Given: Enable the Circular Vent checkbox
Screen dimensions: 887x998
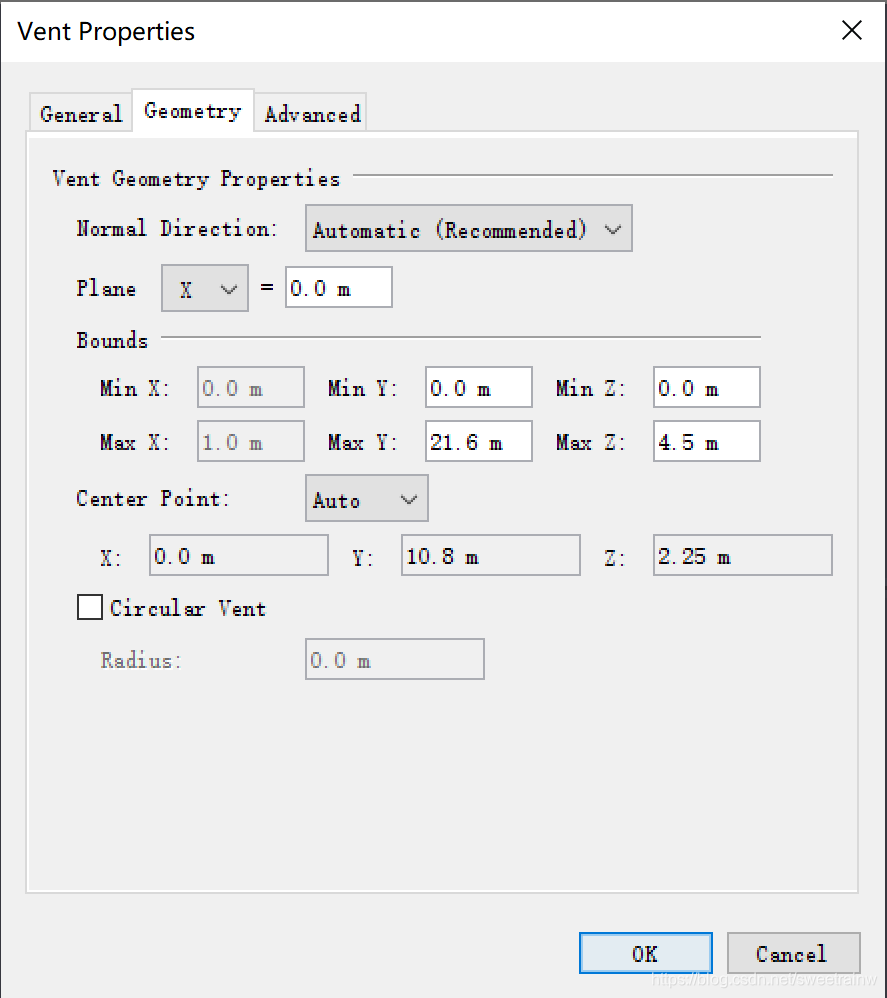Looking at the screenshot, I should click(x=90, y=607).
